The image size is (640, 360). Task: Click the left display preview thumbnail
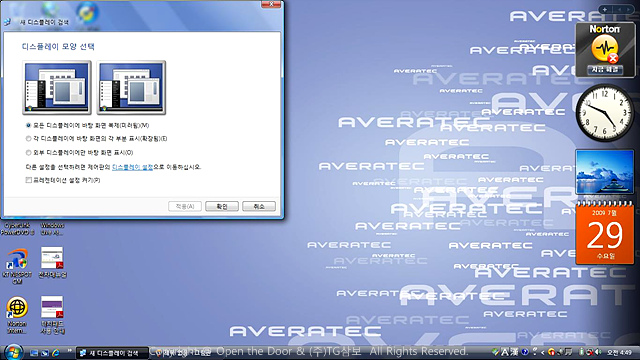tap(57, 87)
